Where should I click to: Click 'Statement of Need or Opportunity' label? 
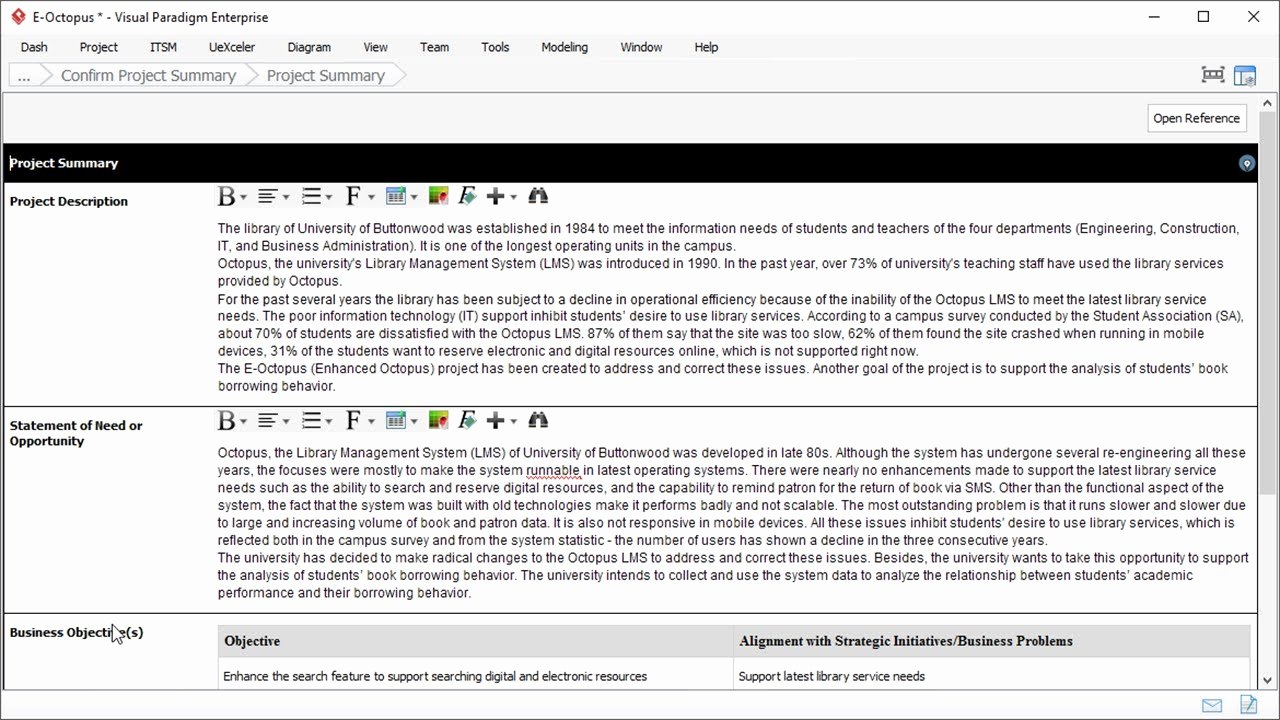click(x=76, y=433)
